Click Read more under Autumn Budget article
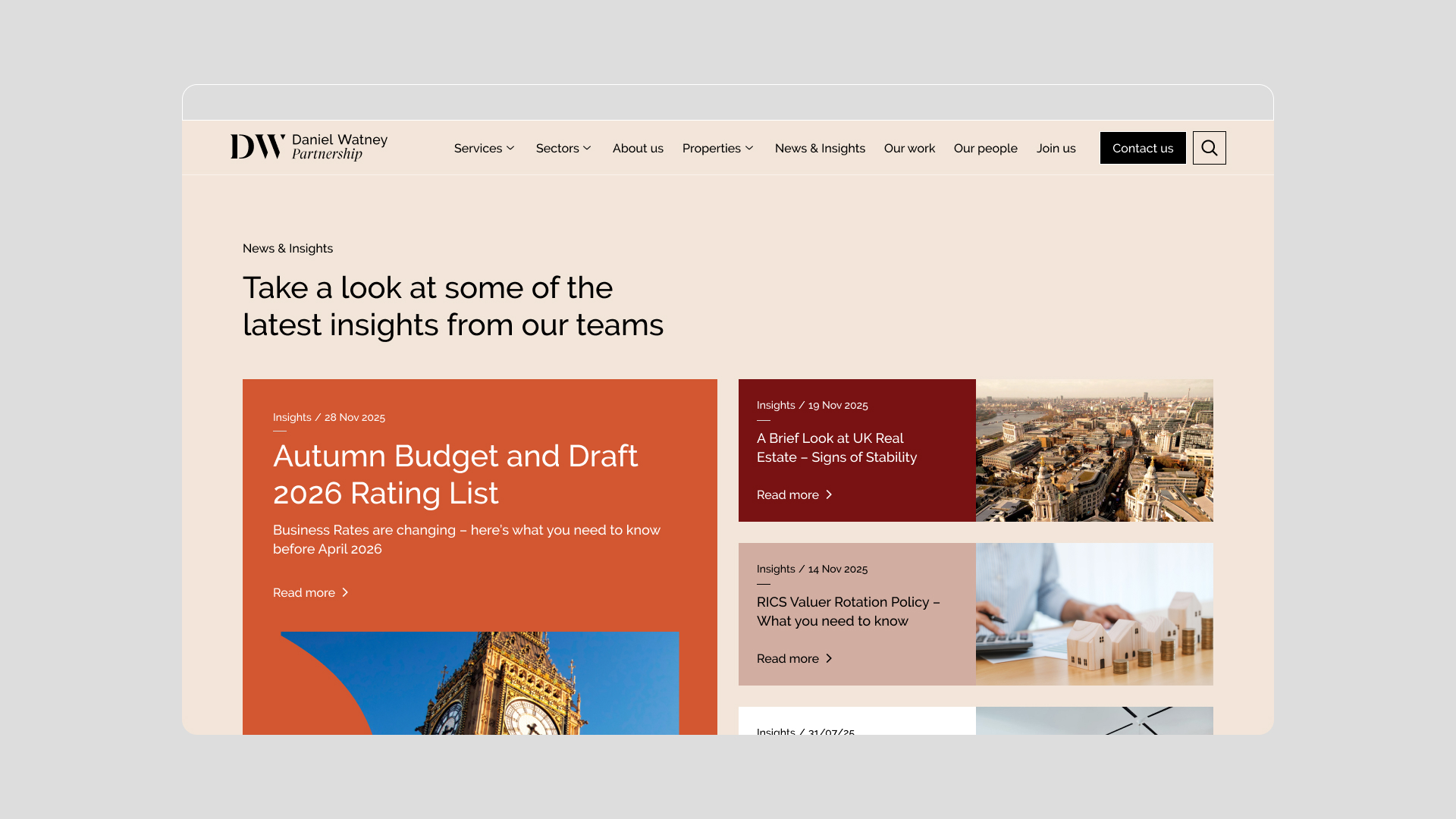Viewport: 1456px width, 819px height. pyautogui.click(x=310, y=592)
